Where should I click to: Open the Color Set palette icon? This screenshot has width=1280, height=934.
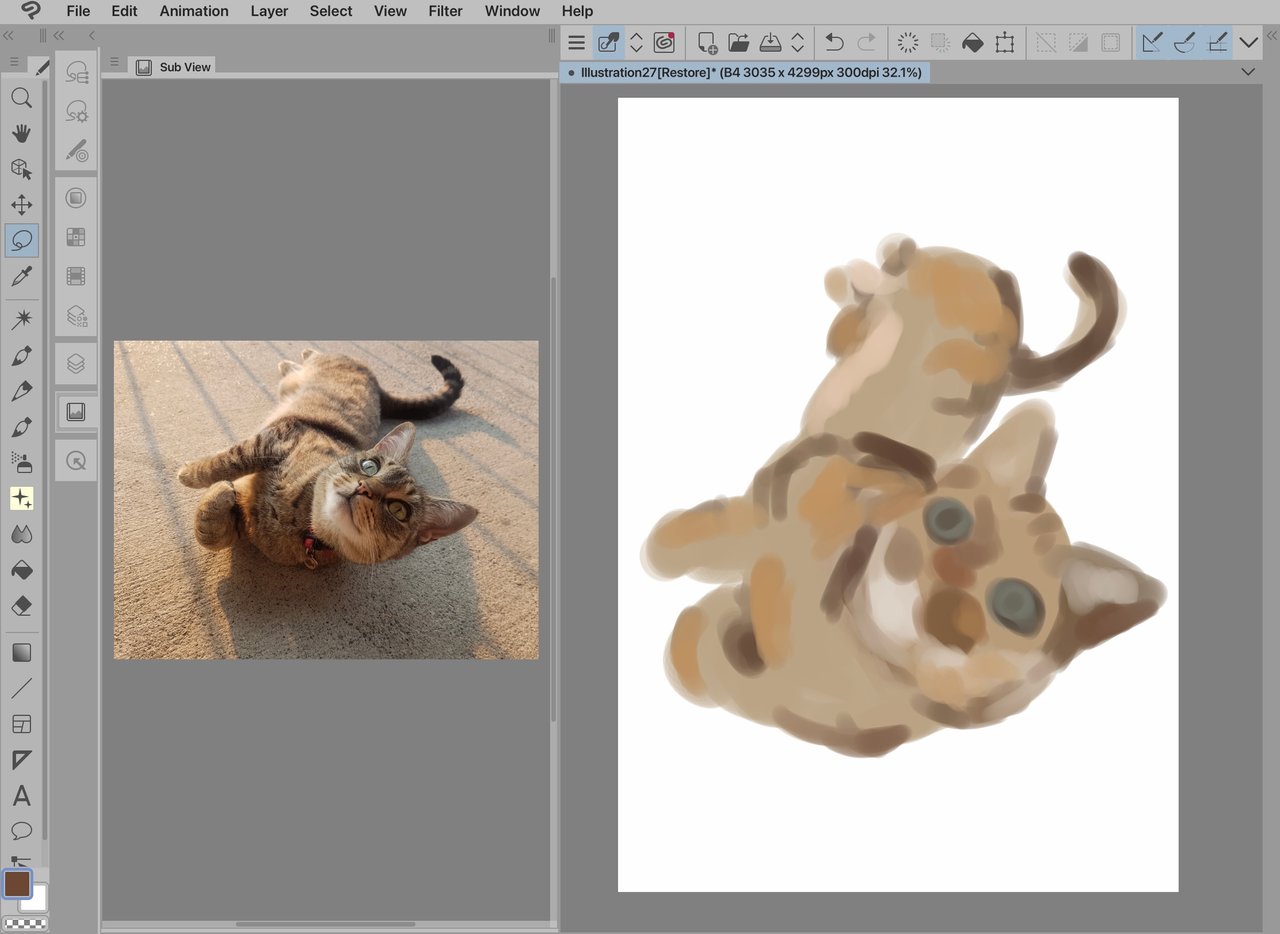76,237
